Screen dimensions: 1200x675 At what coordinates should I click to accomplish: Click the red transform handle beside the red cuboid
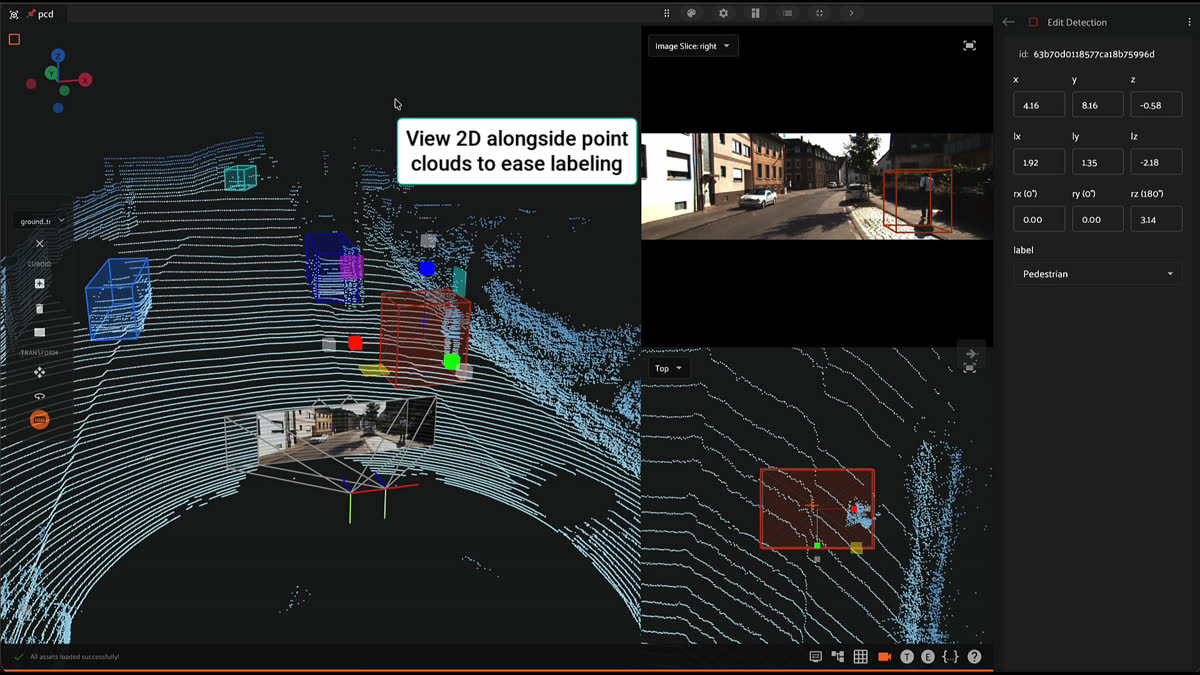355,343
